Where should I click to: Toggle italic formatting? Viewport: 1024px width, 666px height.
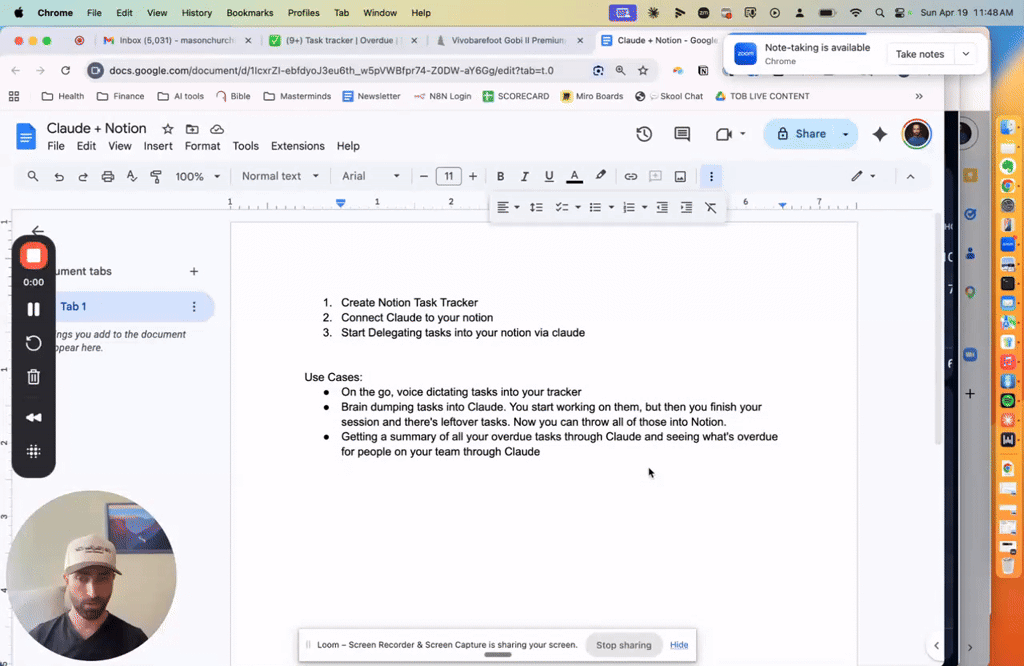524,176
